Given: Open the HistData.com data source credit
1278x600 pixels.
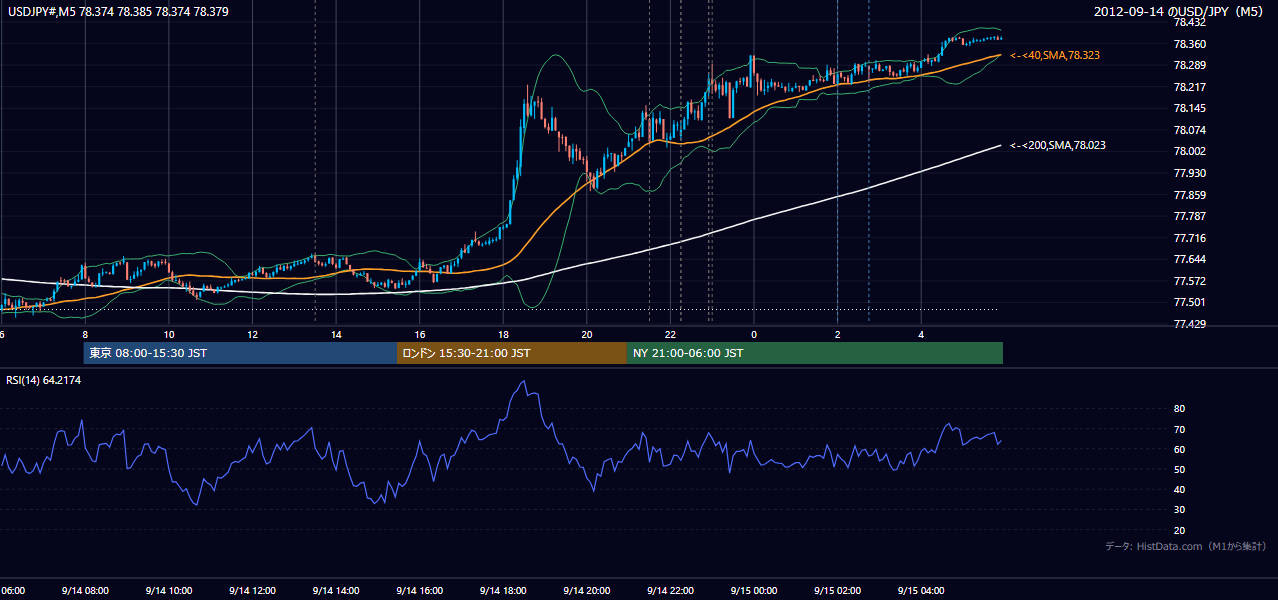Looking at the screenshot, I should tap(1186, 546).
